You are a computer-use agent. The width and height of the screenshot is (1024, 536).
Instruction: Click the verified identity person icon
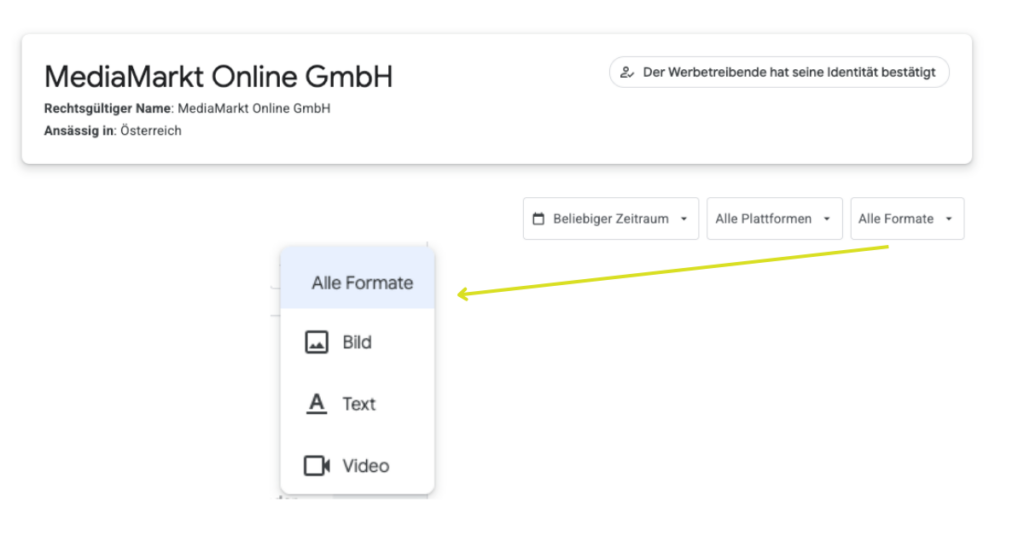[x=627, y=72]
